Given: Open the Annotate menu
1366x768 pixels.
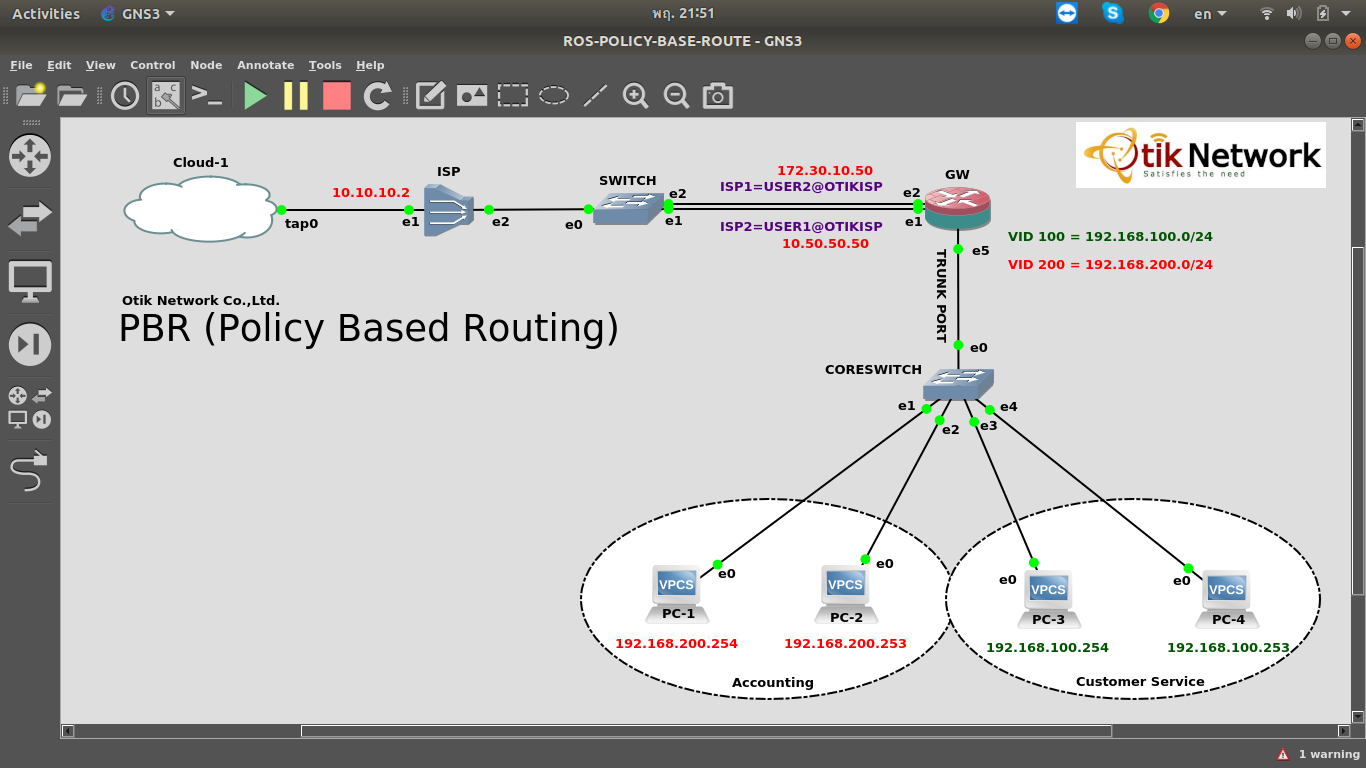Looking at the screenshot, I should [x=266, y=65].
